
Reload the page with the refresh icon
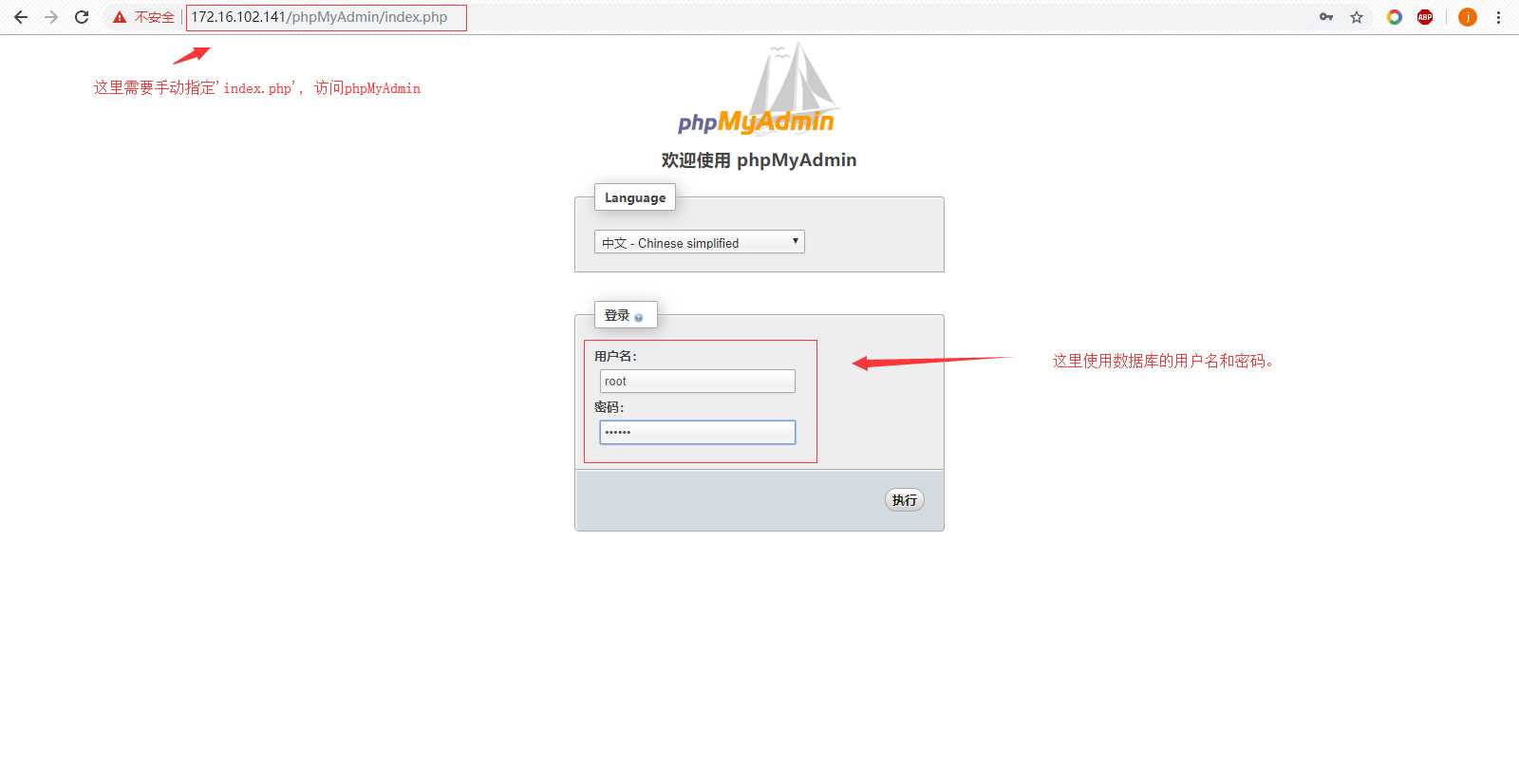[x=82, y=17]
